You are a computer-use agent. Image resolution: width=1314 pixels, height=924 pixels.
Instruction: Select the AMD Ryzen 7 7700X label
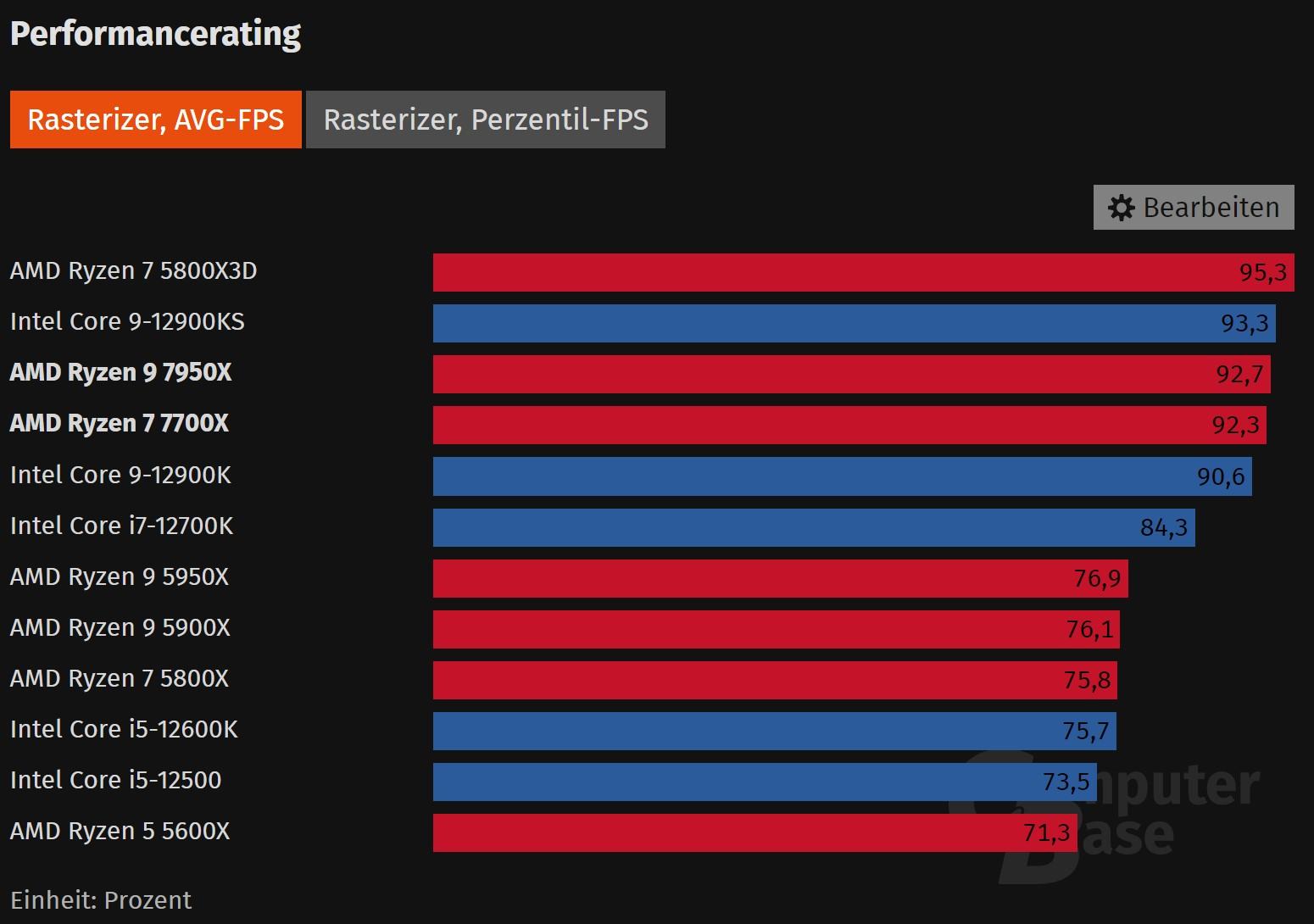pyautogui.click(x=120, y=423)
